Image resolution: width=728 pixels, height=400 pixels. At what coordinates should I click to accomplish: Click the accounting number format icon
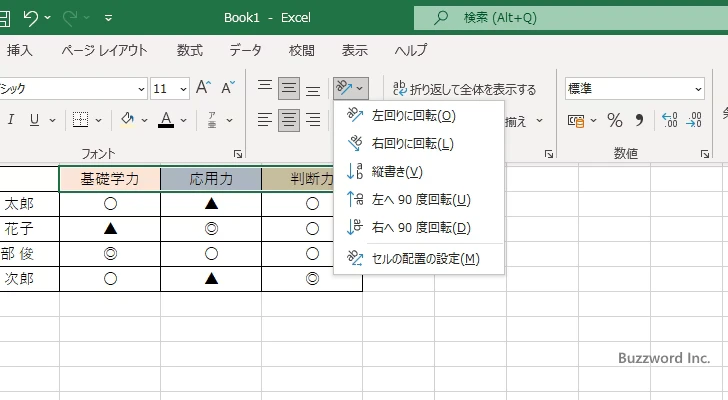[x=576, y=121]
